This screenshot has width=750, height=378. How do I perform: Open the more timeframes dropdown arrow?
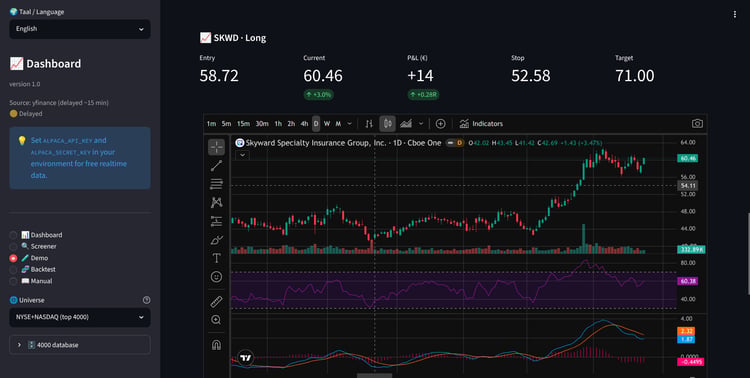[x=350, y=123]
